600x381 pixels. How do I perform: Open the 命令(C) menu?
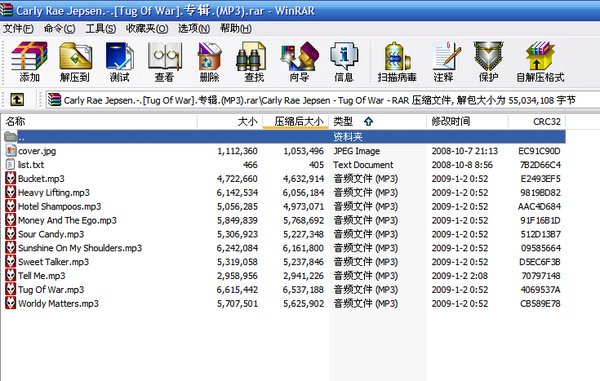[x=59, y=28]
